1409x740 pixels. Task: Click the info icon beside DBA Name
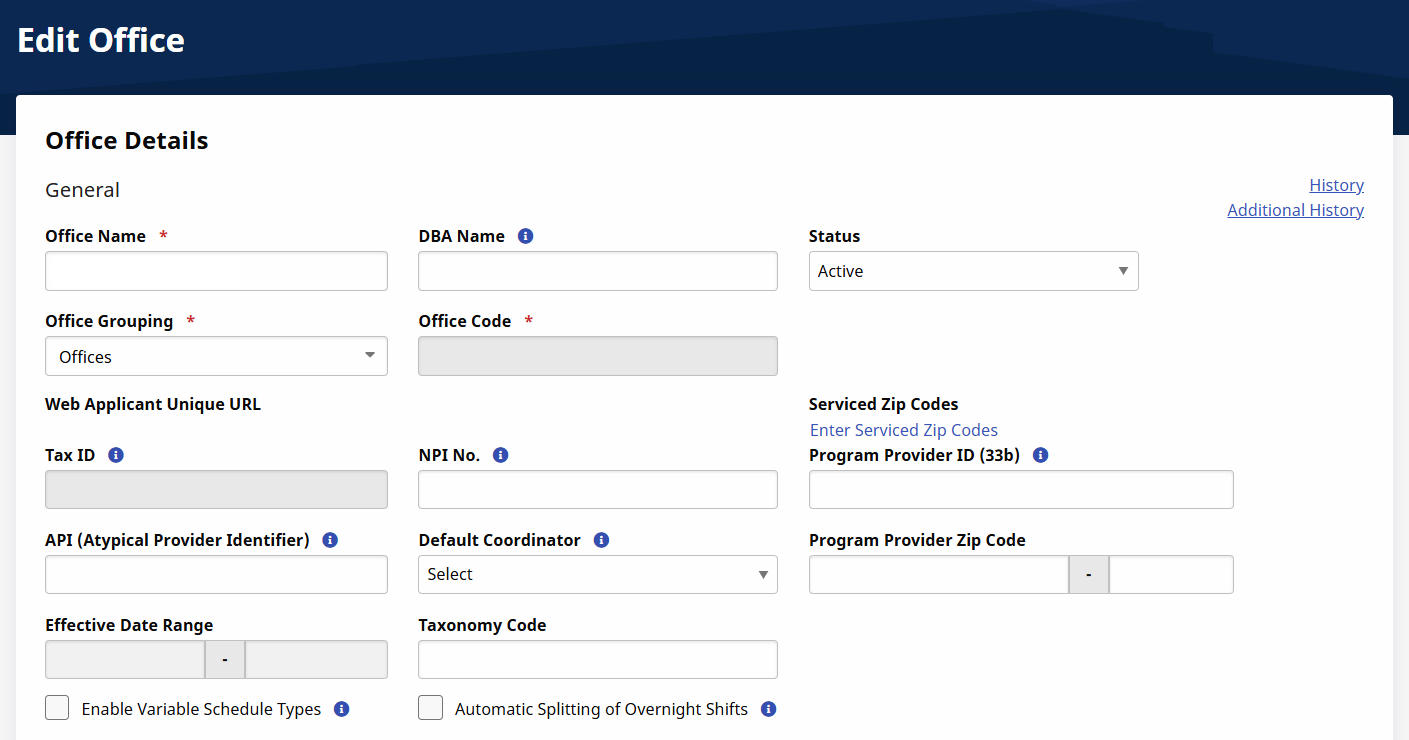coord(526,237)
